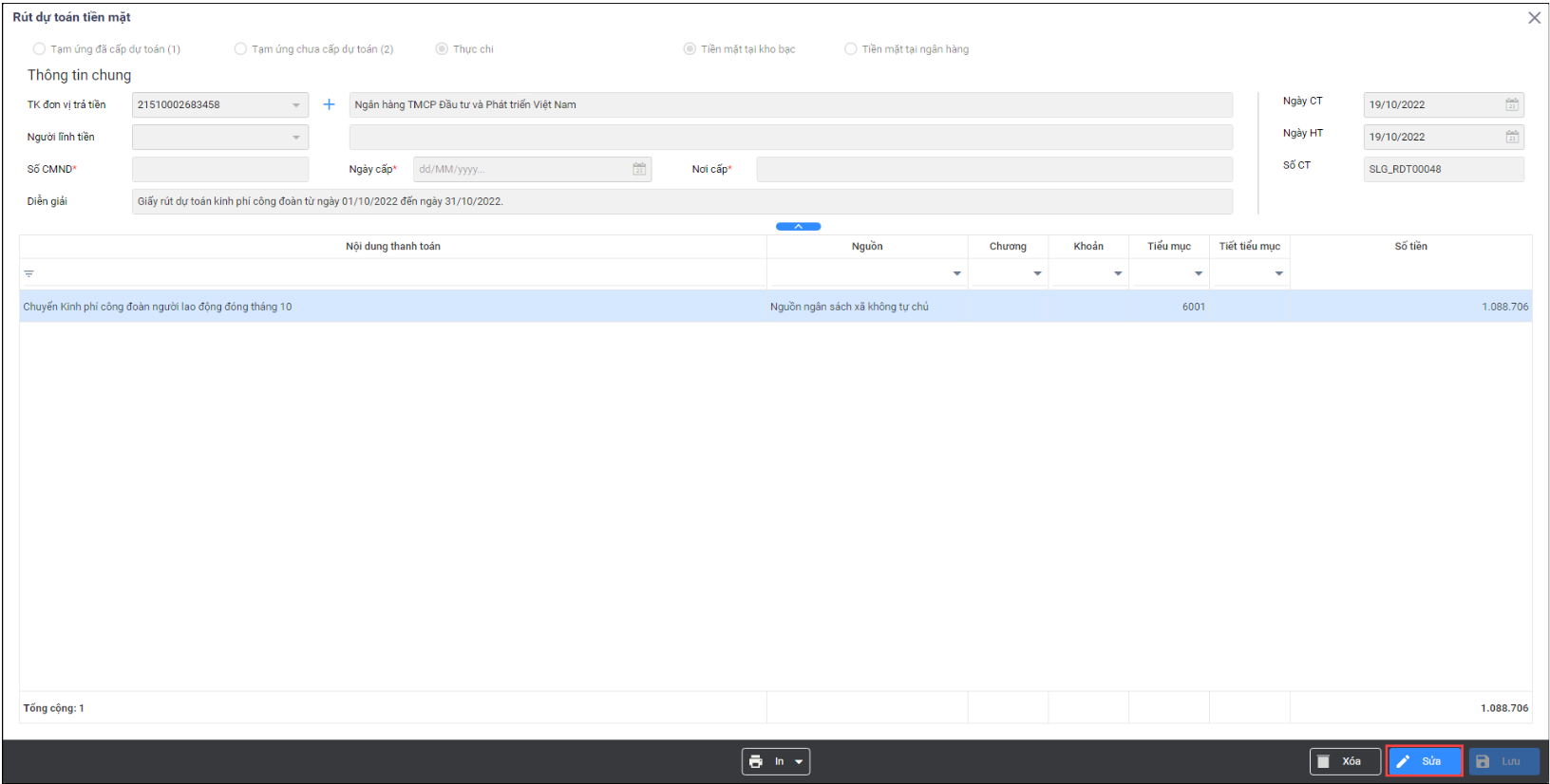
Task: Click the Số CT field SLG_RDT00048
Action: 1444,169
